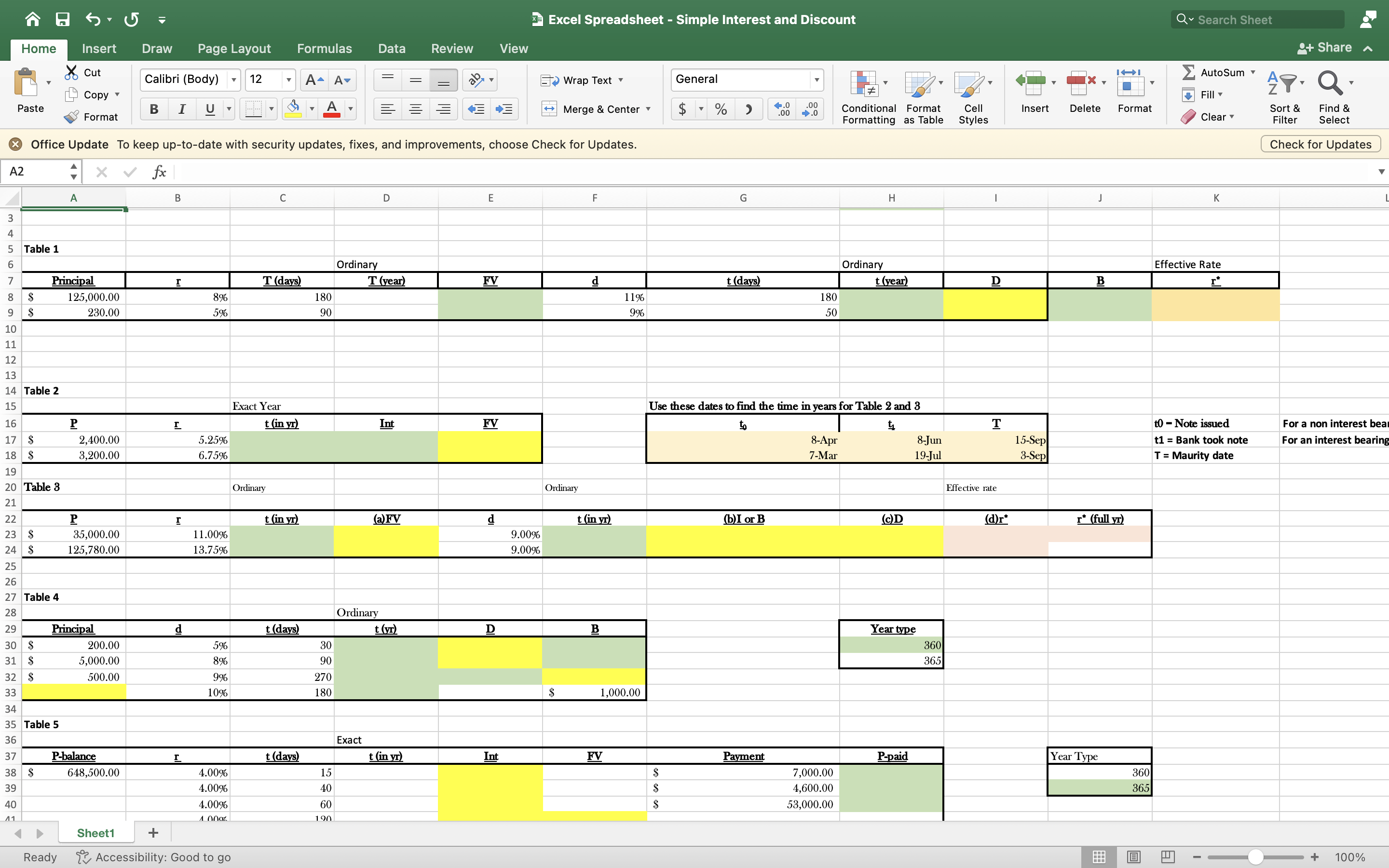
Task: Toggle Wrap Text
Action: pyautogui.click(x=582, y=81)
